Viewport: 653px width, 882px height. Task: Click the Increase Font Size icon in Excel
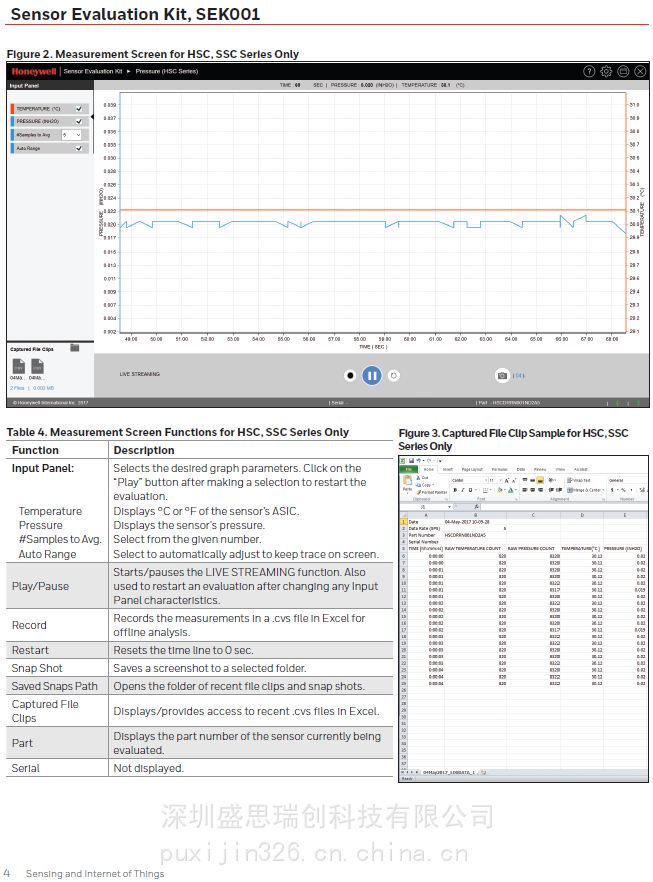pos(507,480)
